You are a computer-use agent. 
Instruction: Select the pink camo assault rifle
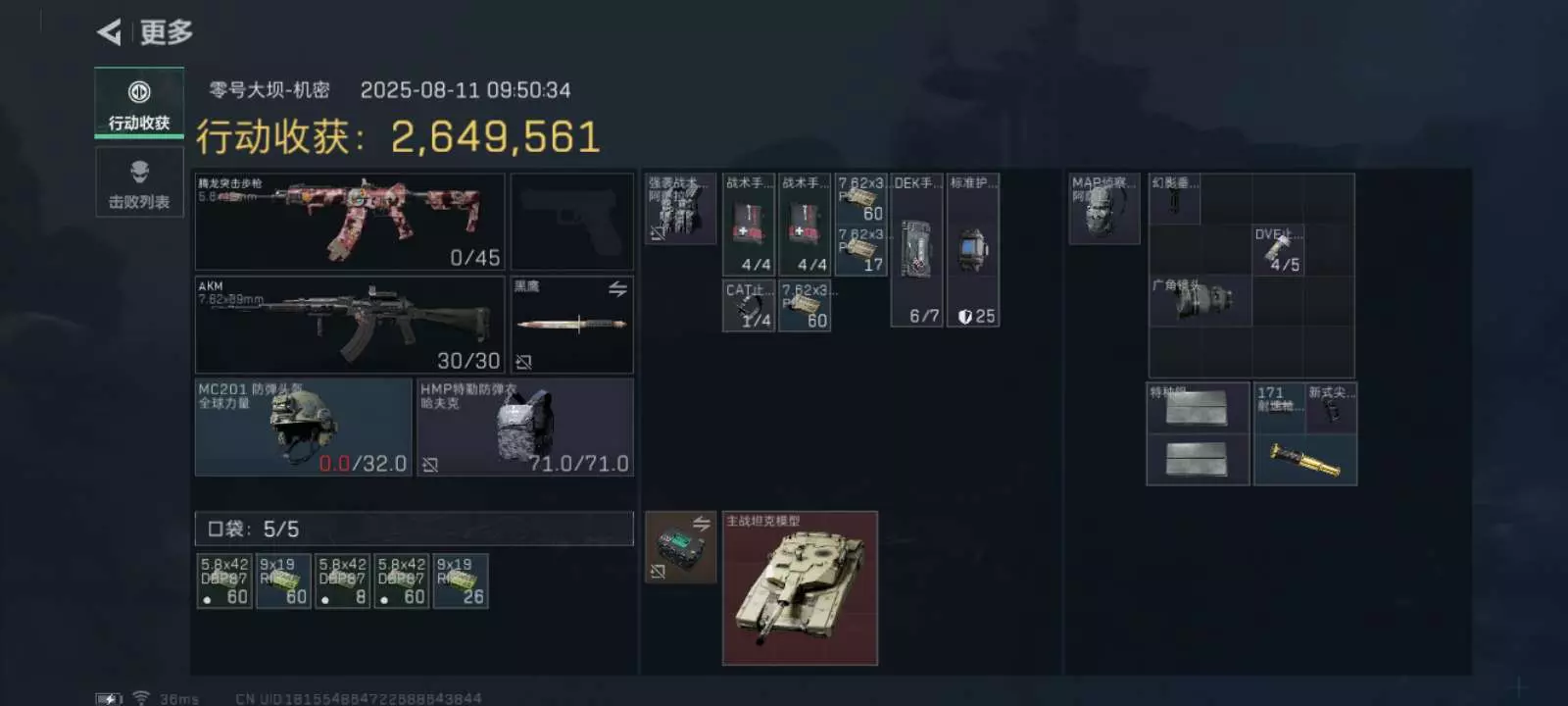pyautogui.click(x=350, y=222)
